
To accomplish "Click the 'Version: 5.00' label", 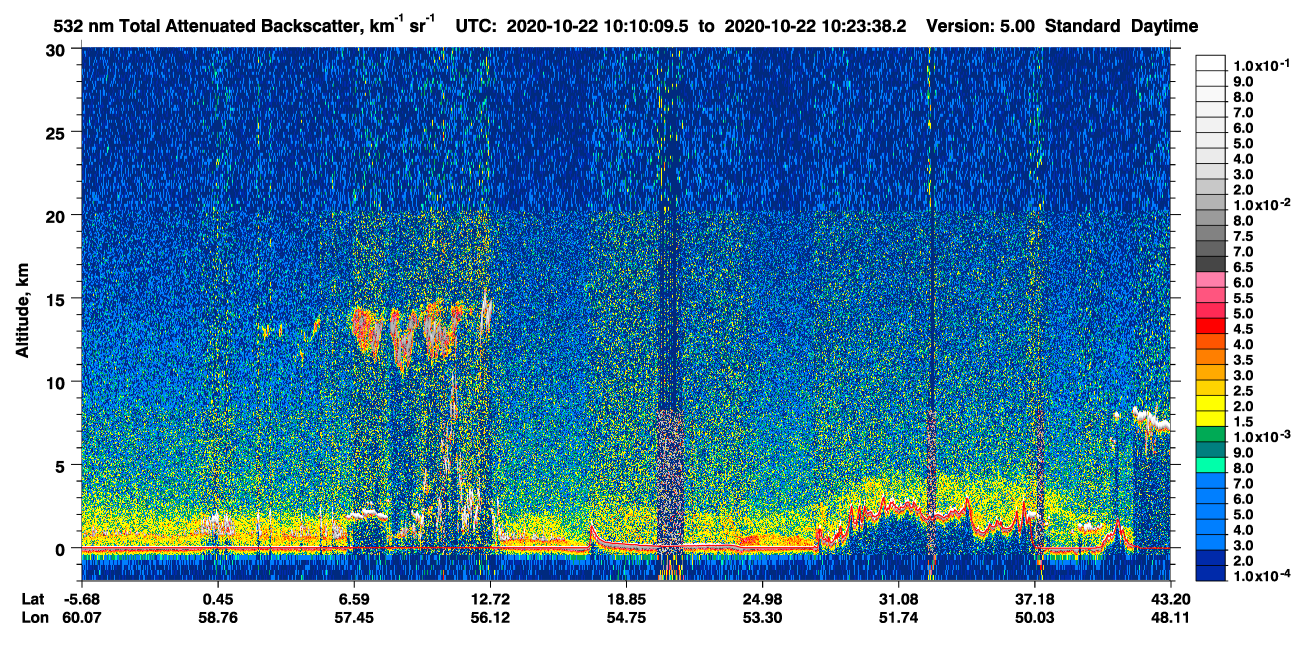I will coord(982,27).
